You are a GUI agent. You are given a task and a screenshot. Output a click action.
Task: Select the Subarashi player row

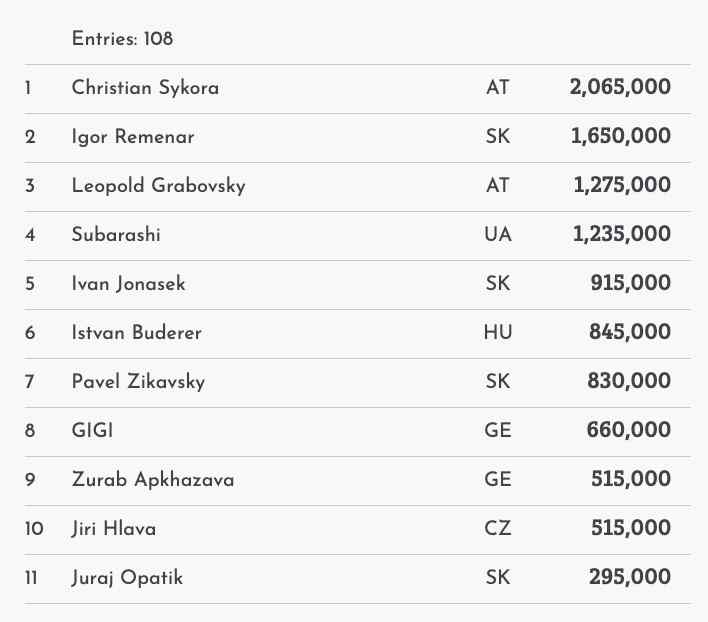[116, 235]
